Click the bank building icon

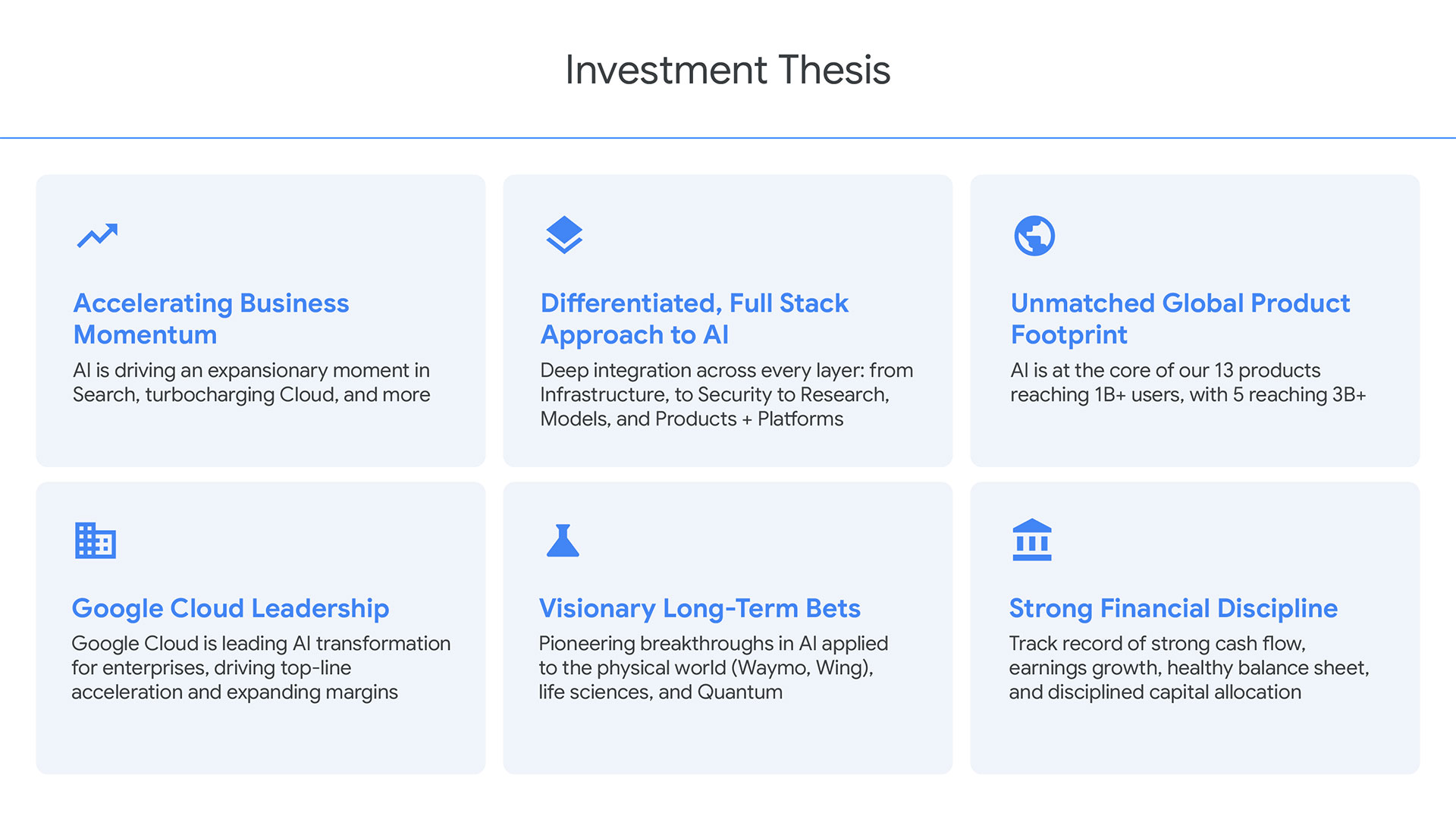tap(1032, 540)
